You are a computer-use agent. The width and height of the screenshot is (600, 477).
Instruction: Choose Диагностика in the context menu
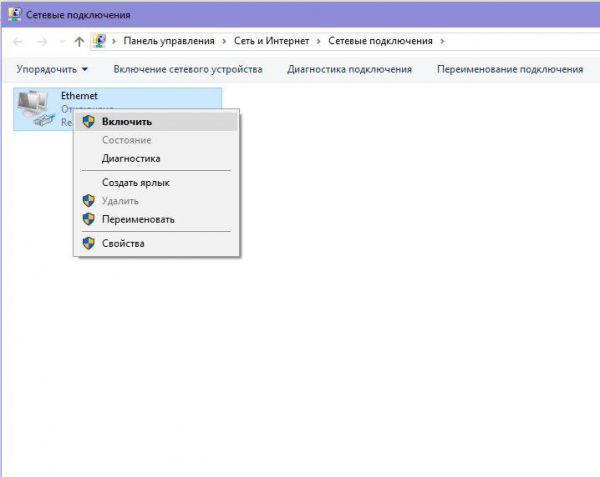[156, 158]
